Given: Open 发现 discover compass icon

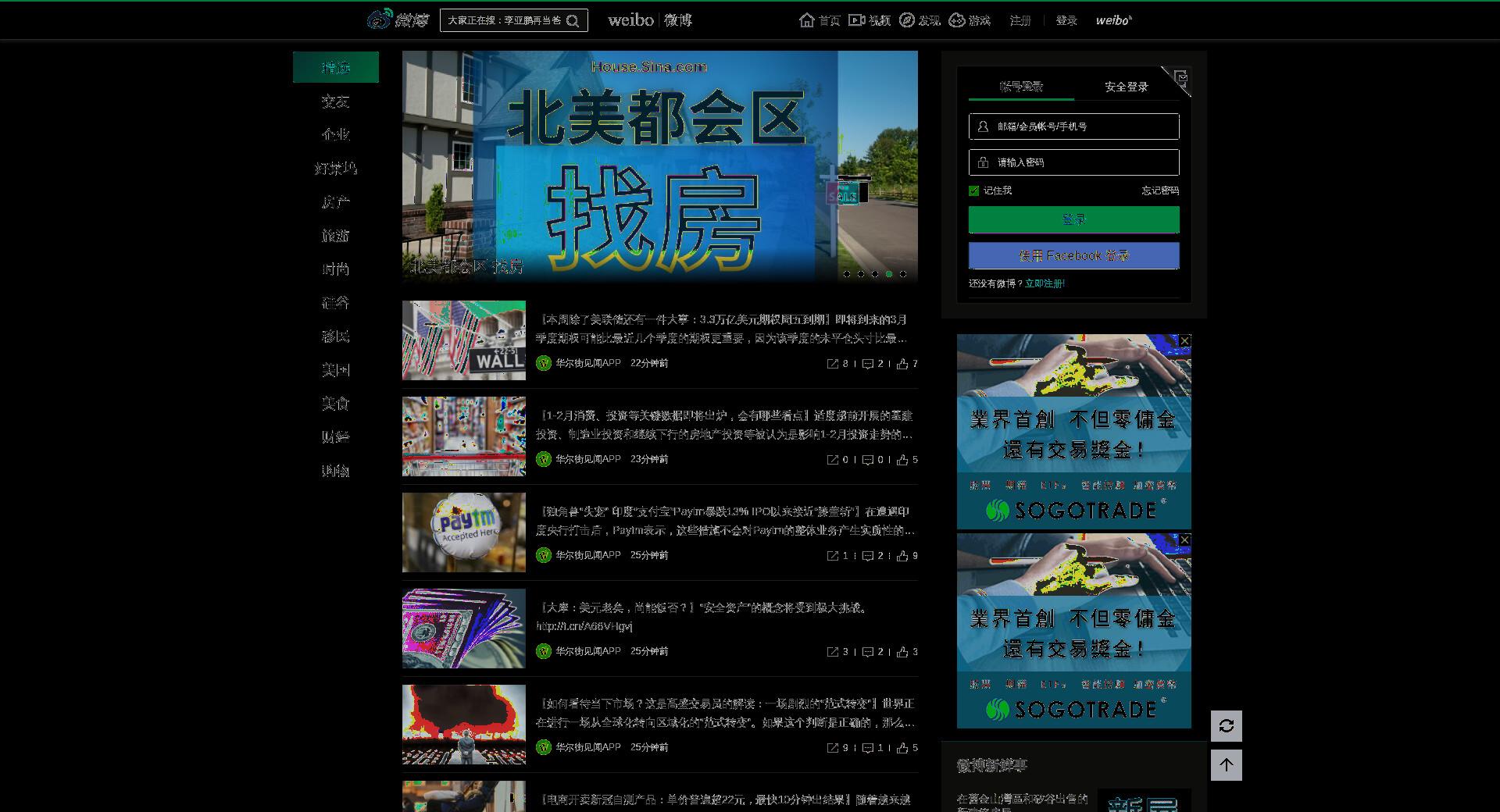Looking at the screenshot, I should pyautogui.click(x=906, y=20).
